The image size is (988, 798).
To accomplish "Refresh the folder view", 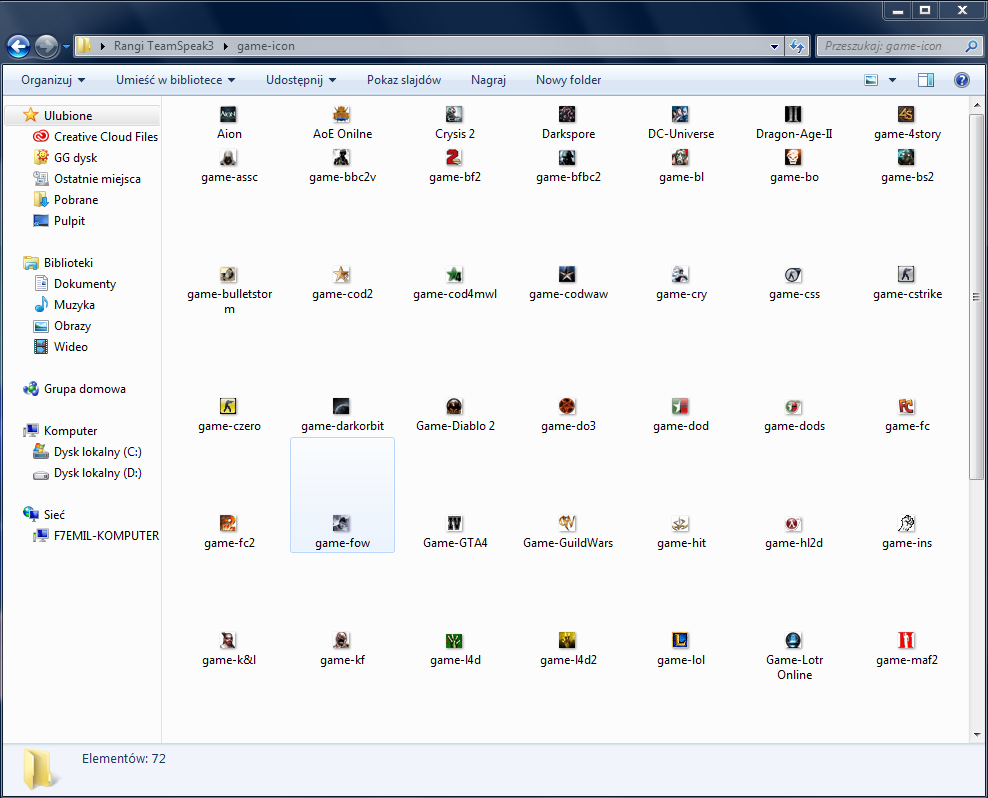I will (x=797, y=46).
